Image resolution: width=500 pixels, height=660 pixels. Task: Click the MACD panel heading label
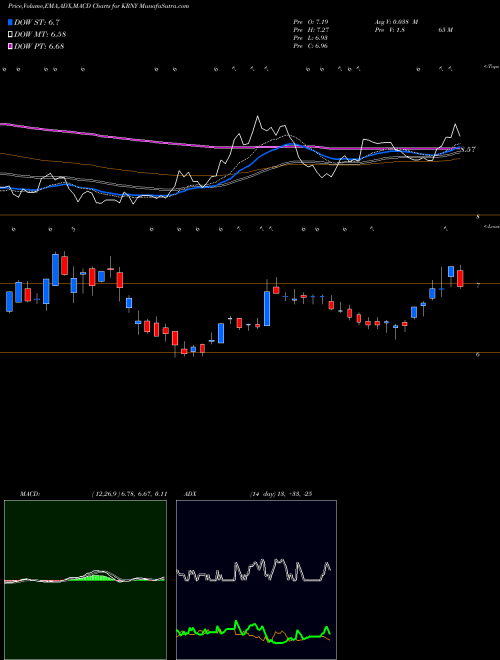pyautogui.click(x=29, y=493)
